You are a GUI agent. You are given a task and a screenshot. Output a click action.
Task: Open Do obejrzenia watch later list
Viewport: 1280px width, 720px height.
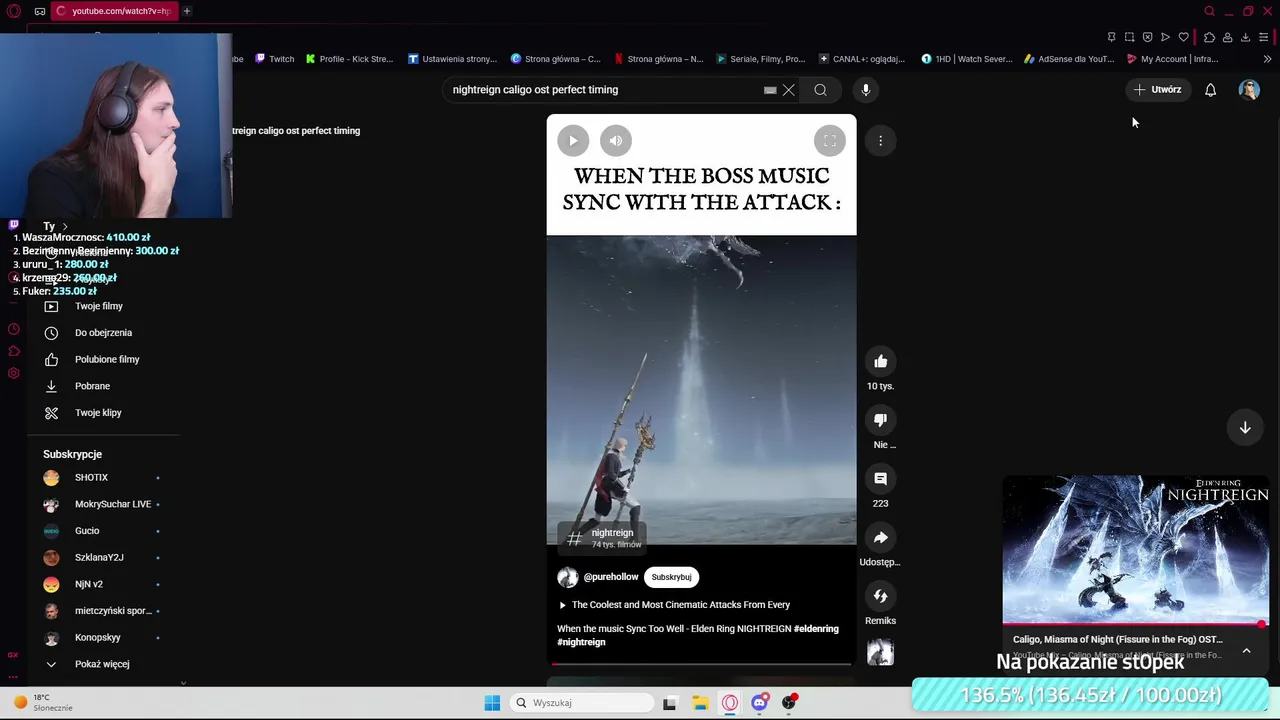104,333
